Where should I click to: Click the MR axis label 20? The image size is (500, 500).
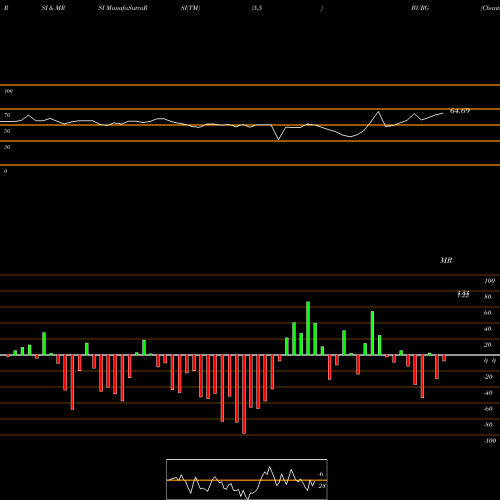[x=488, y=345]
